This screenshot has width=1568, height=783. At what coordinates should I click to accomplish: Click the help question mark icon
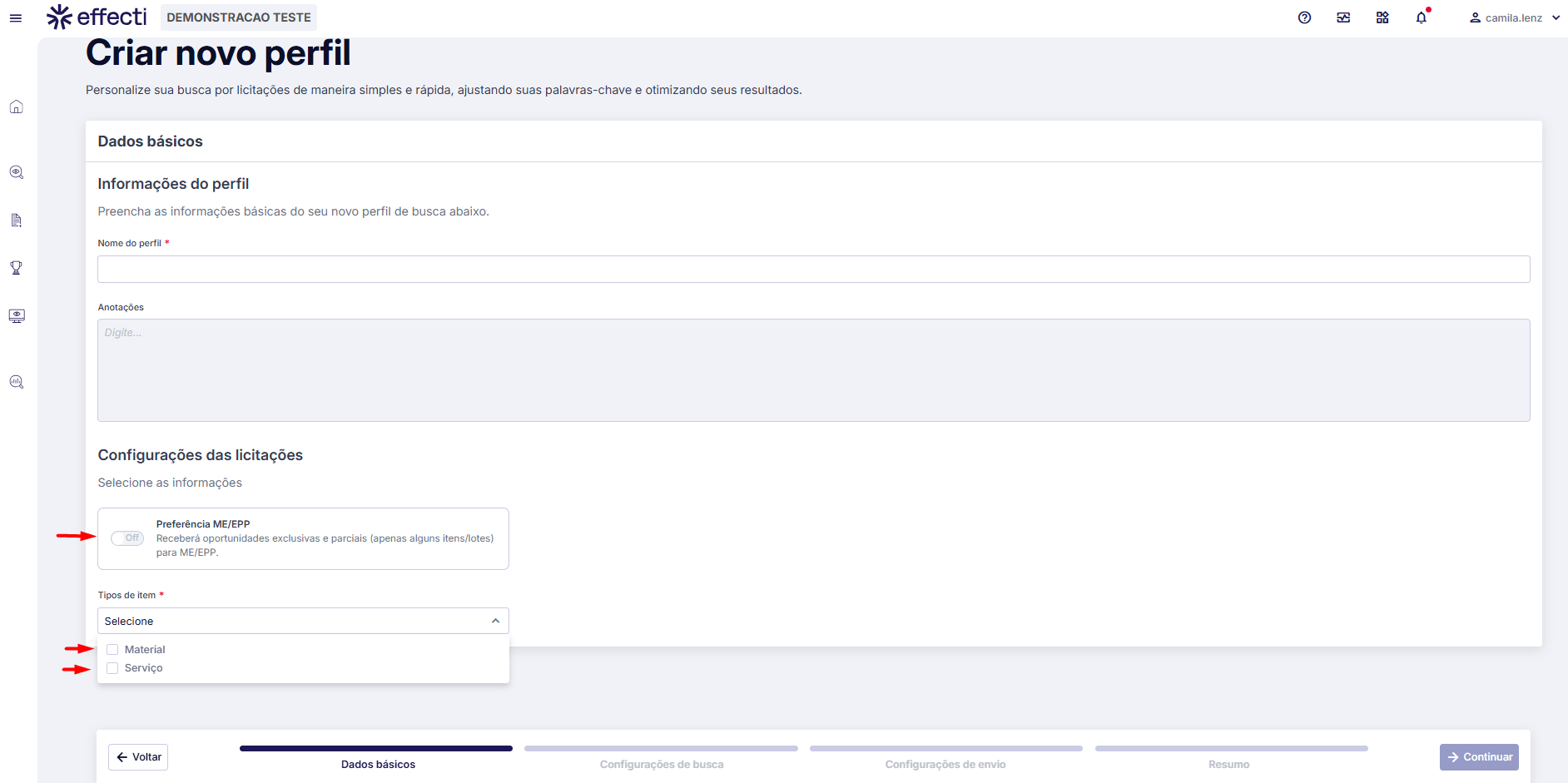(1304, 17)
